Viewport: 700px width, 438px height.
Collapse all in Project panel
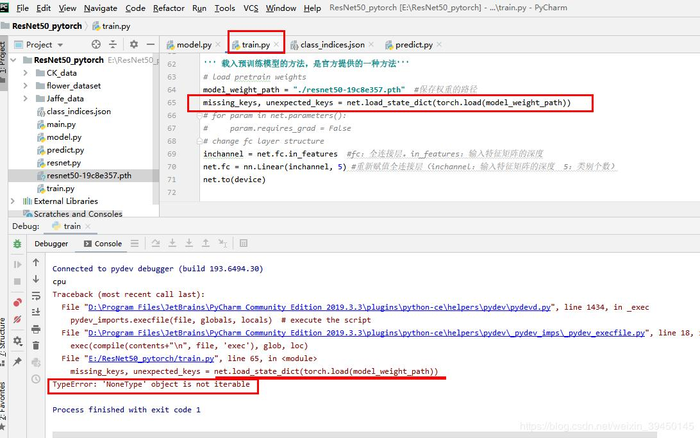(x=113, y=44)
